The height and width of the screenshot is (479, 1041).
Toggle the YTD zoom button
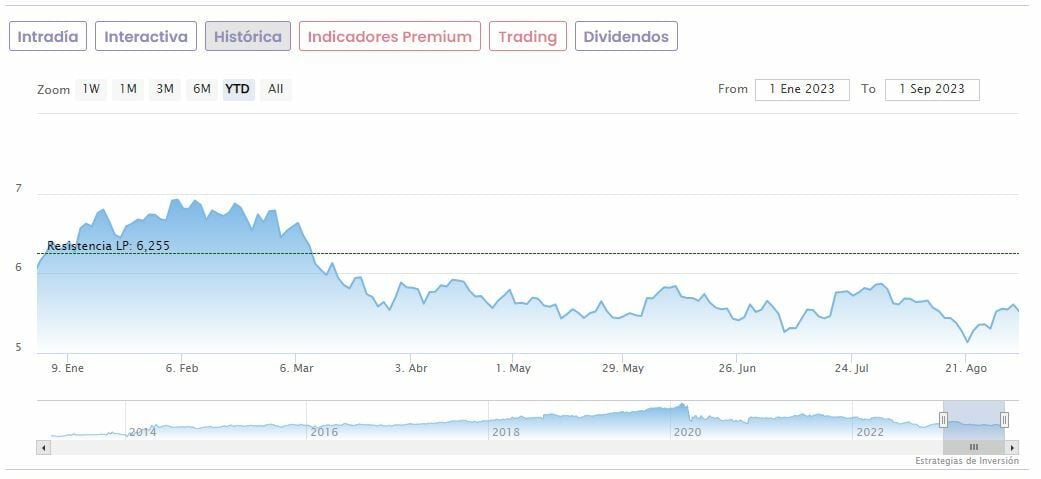tap(238, 89)
